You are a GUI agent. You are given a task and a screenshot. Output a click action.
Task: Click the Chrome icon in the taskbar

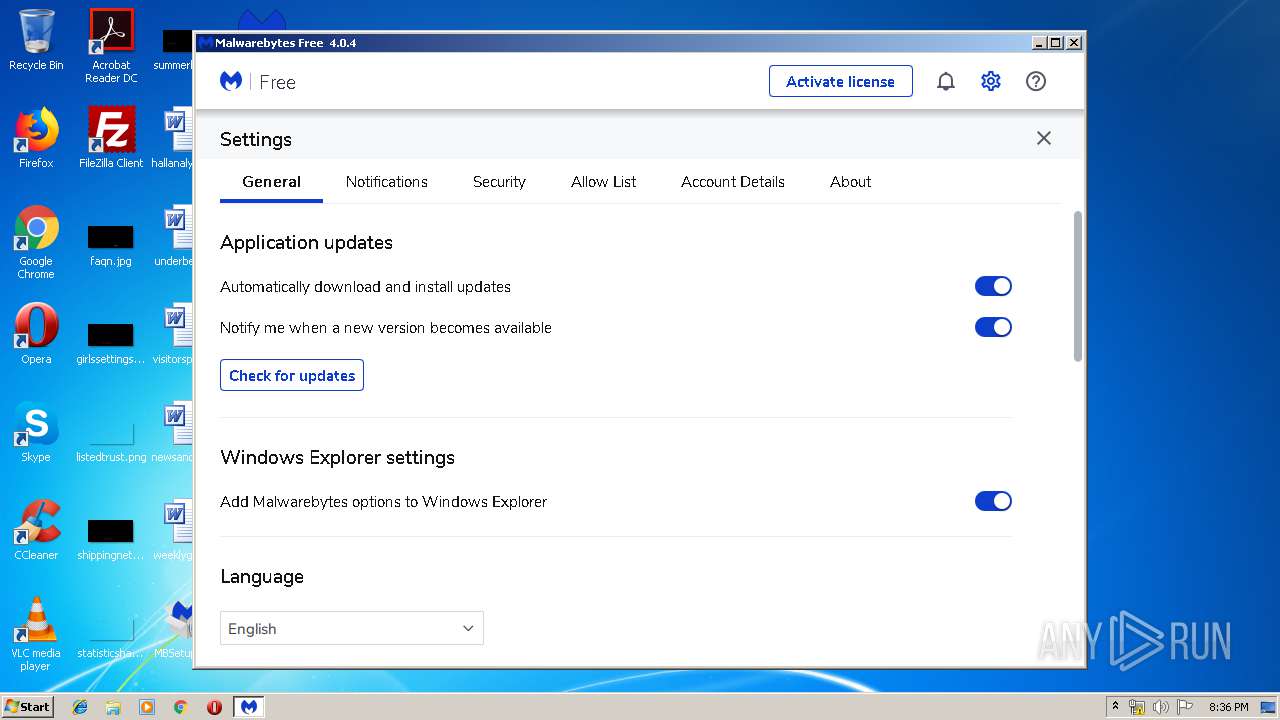point(180,707)
